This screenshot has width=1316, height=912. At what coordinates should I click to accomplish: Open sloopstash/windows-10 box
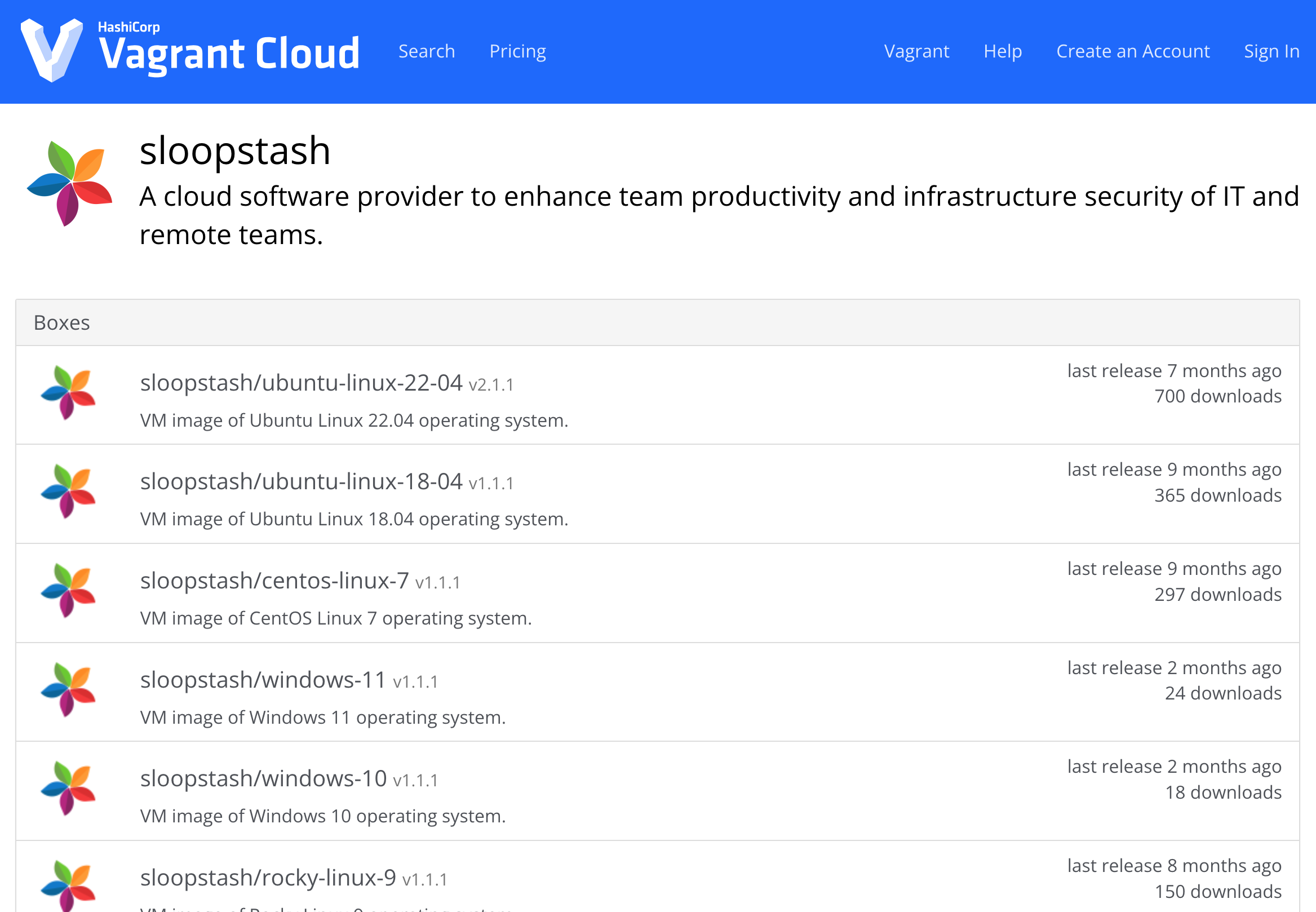click(x=263, y=779)
